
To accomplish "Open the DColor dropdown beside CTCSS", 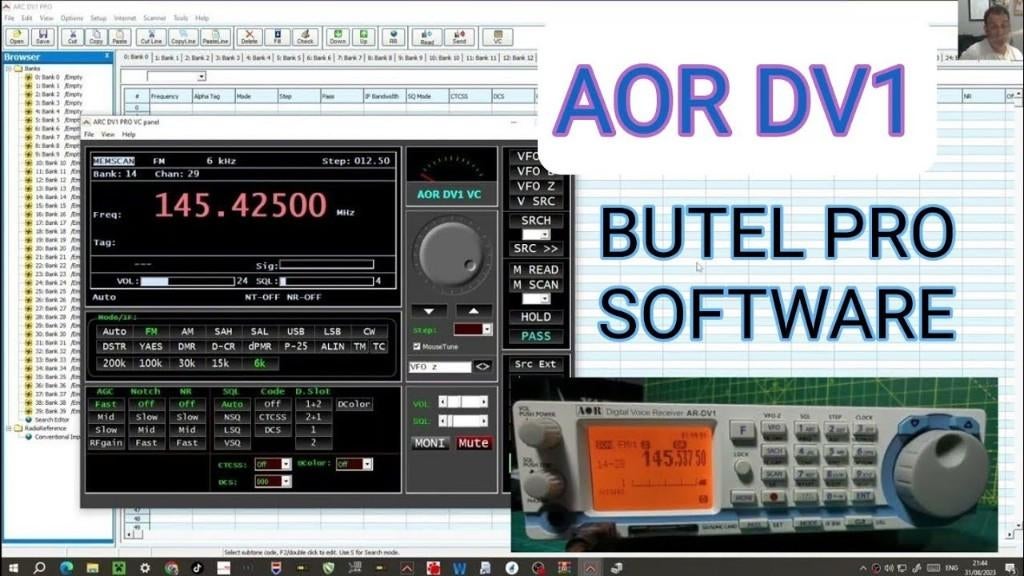I will [x=367, y=464].
